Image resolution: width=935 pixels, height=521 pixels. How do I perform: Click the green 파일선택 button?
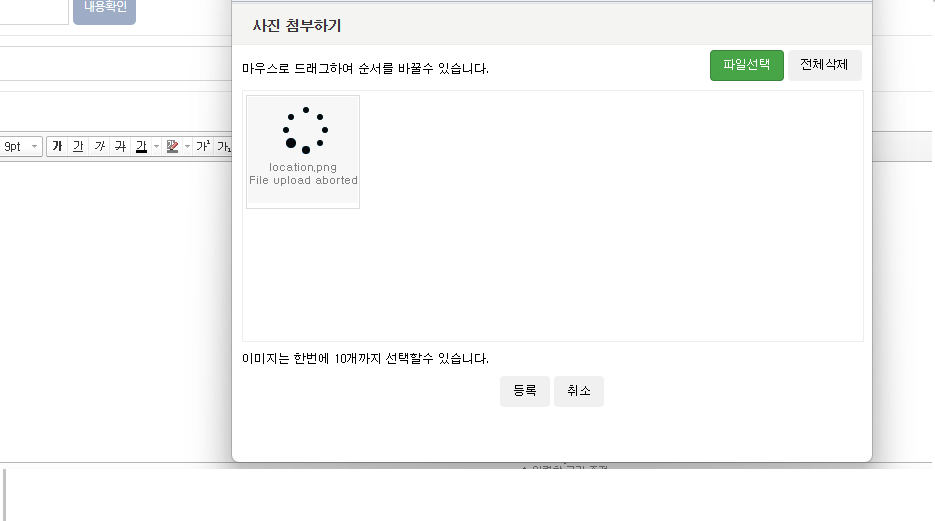tap(746, 65)
